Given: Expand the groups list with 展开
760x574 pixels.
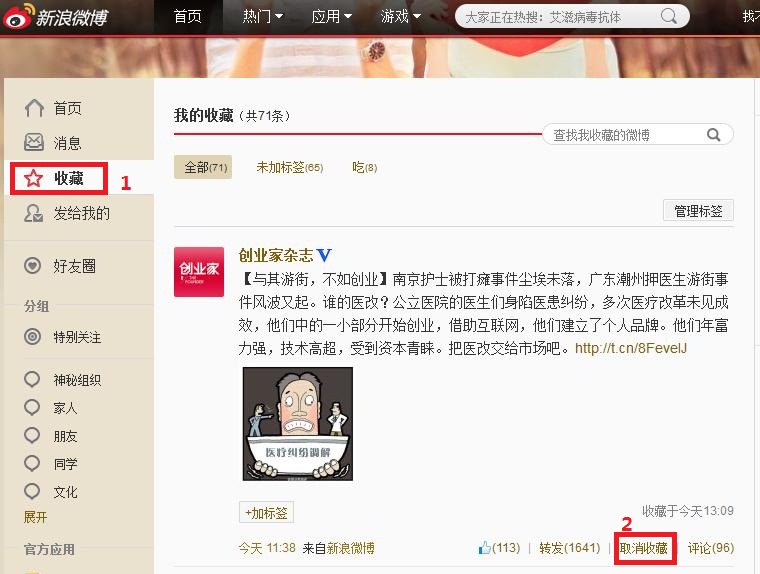Looking at the screenshot, I should [36, 517].
